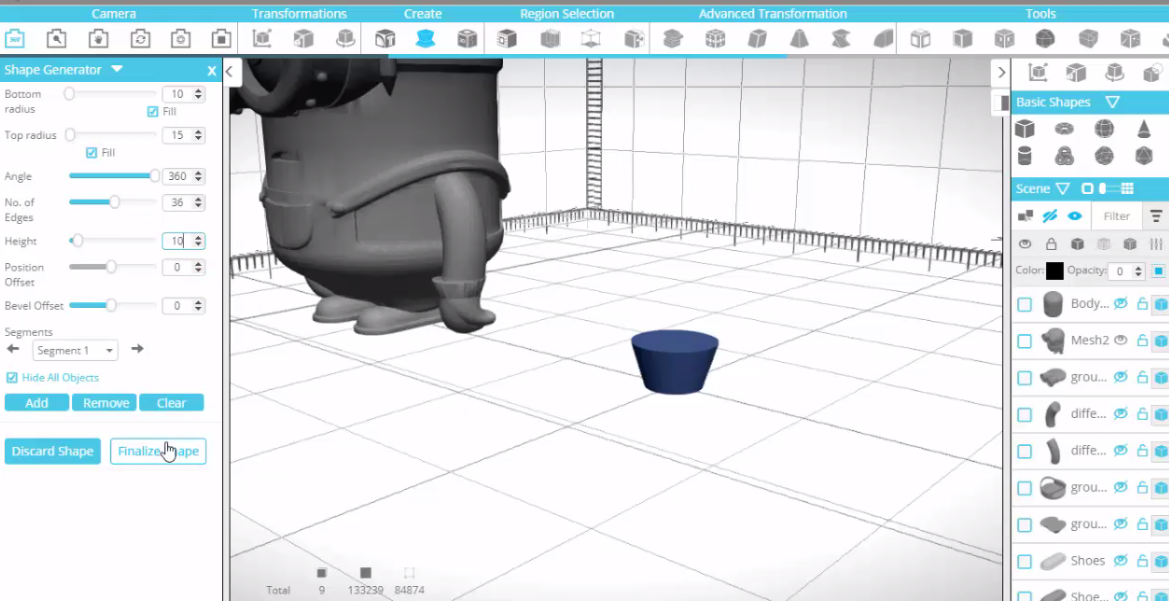1169x601 pixels.
Task: Click the Rotate icon in the top Transformations group
Action: tap(344, 38)
